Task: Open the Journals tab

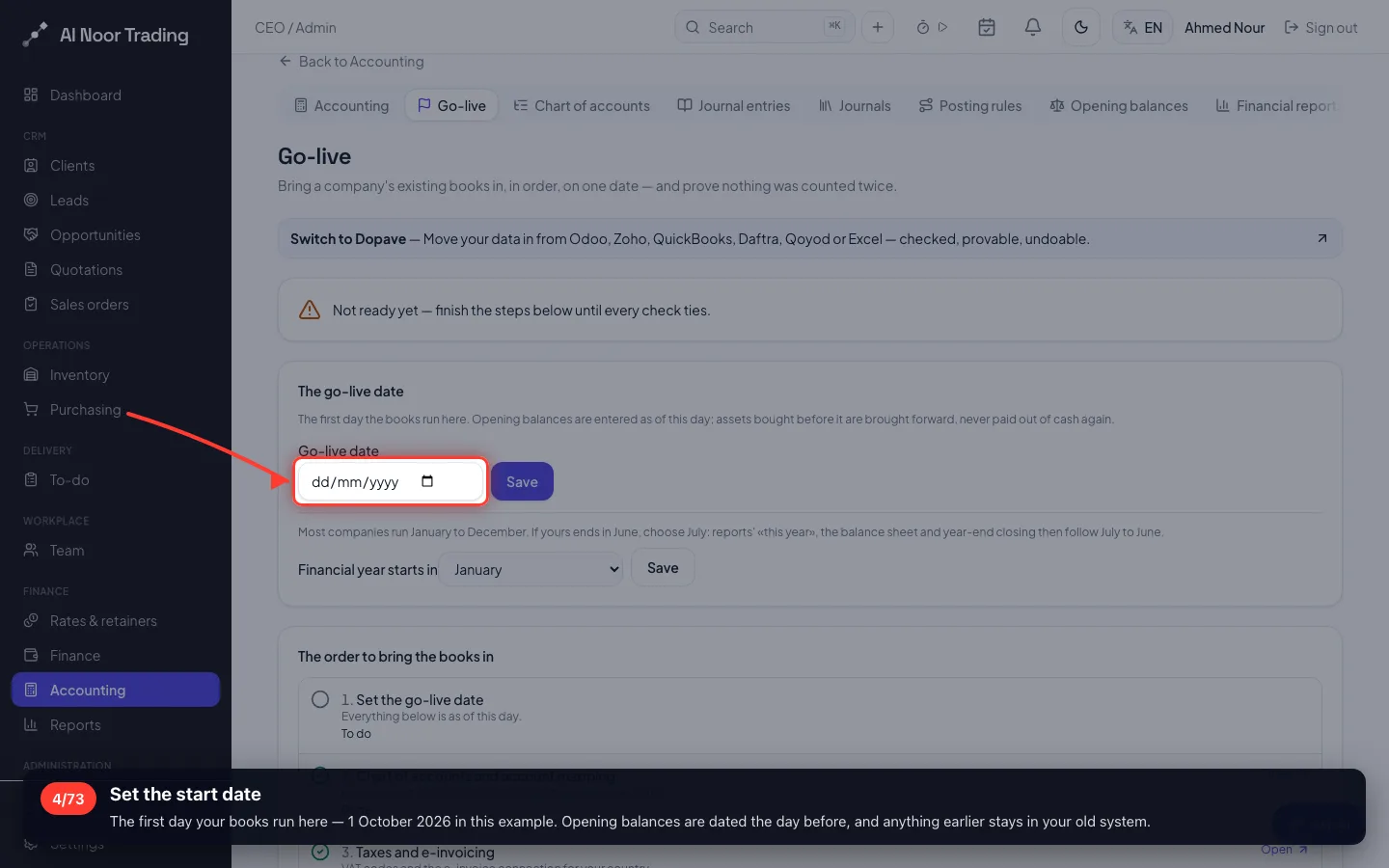Action: pos(855,105)
